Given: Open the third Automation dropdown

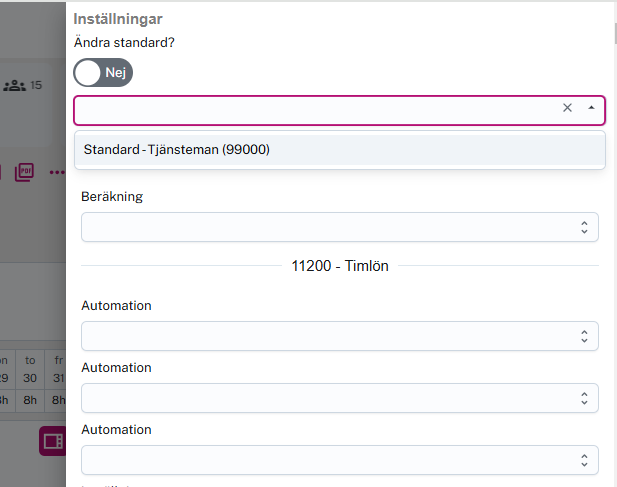Looking at the screenshot, I should tap(340, 460).
